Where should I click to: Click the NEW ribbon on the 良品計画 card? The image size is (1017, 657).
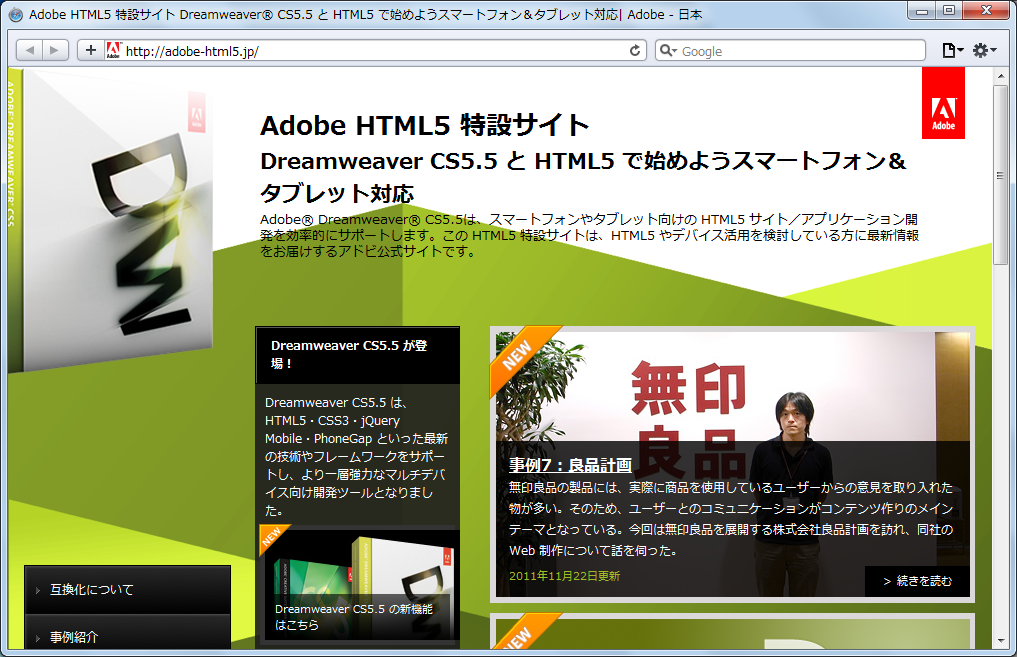(520, 357)
